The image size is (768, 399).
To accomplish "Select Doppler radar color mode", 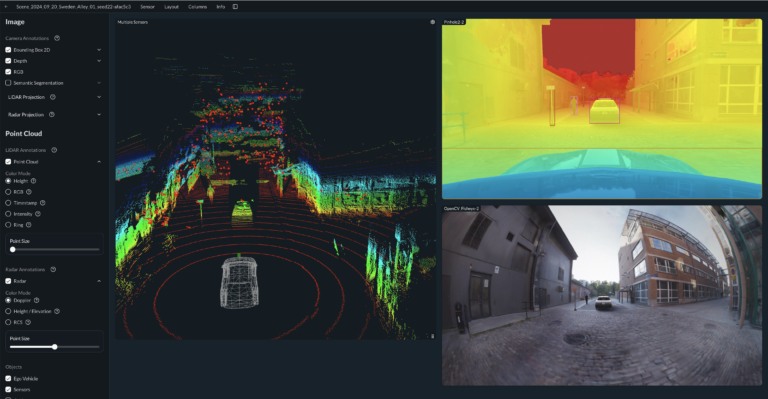I will tap(8, 300).
